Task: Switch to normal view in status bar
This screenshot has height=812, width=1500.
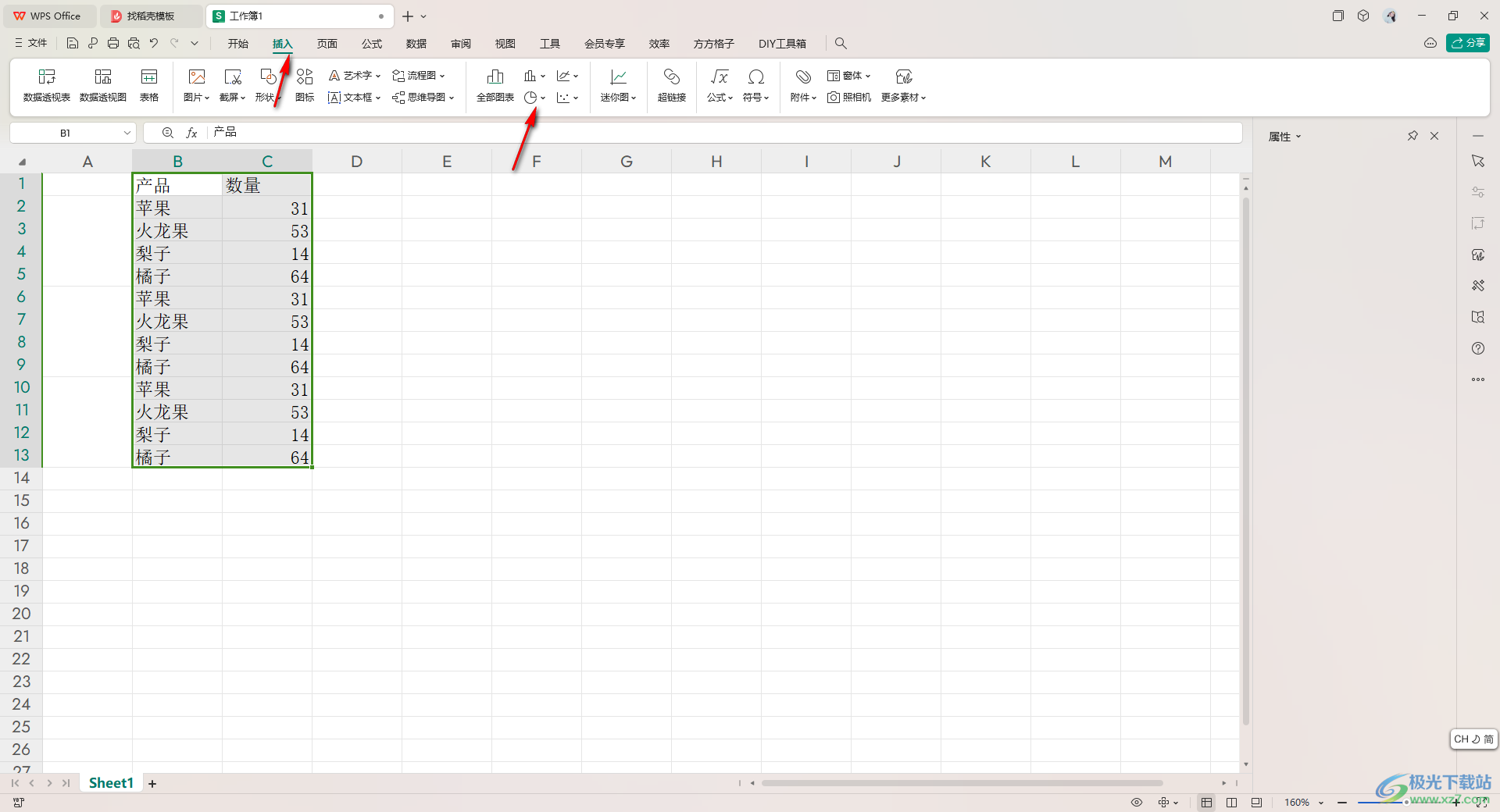Action: [1207, 803]
